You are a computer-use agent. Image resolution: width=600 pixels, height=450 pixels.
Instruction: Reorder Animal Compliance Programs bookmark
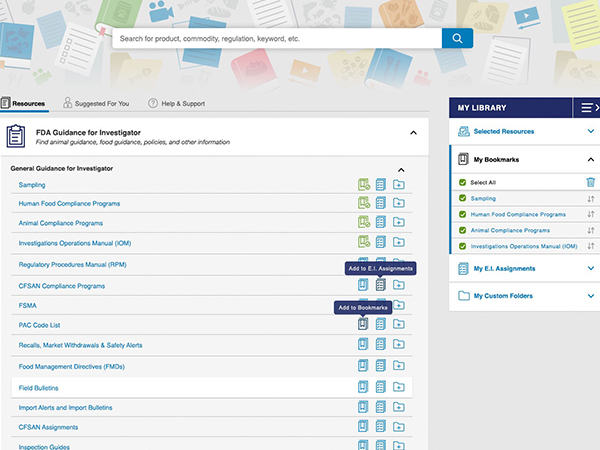click(590, 230)
